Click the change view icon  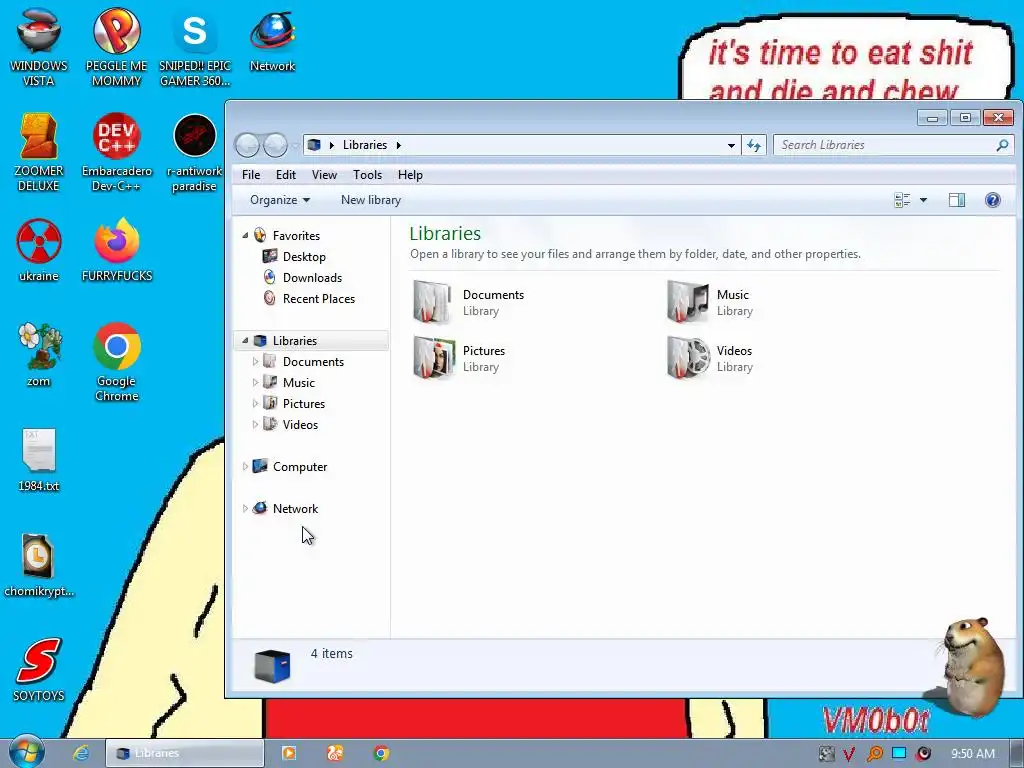click(902, 200)
